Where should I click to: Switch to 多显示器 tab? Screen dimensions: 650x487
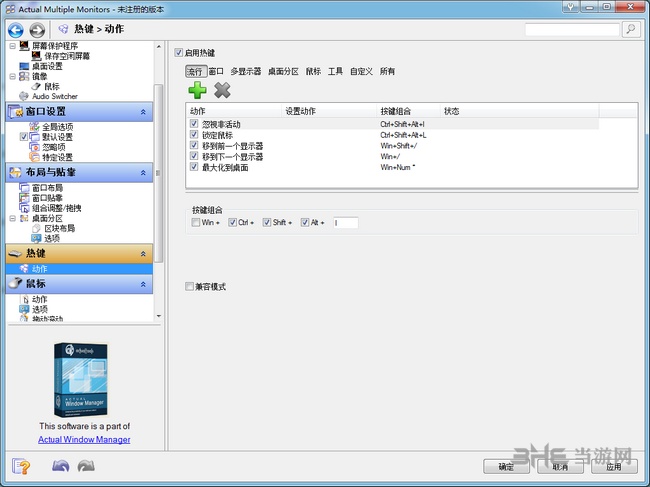click(x=246, y=71)
